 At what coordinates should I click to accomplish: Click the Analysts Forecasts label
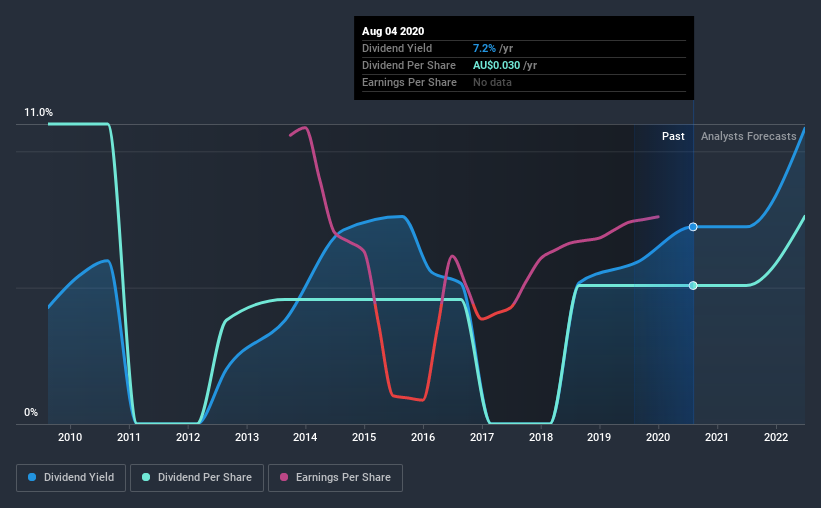click(x=749, y=136)
